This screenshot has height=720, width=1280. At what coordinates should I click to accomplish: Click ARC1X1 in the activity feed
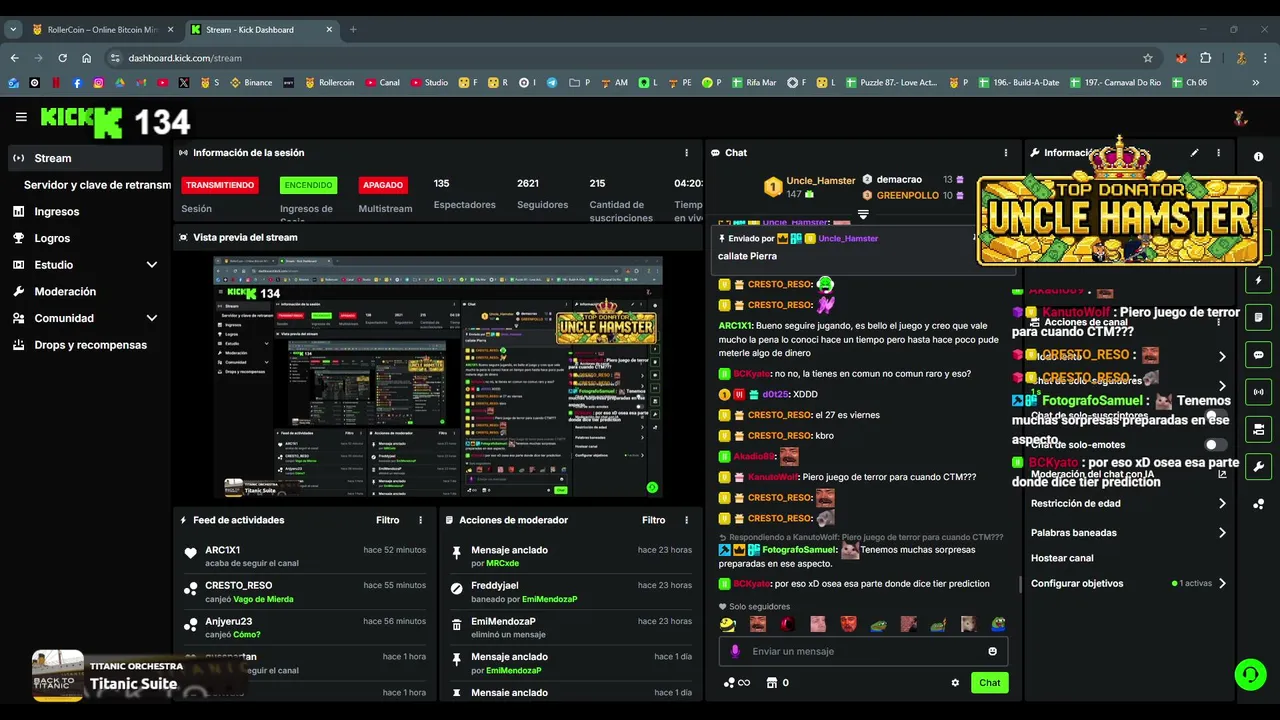click(x=222, y=550)
